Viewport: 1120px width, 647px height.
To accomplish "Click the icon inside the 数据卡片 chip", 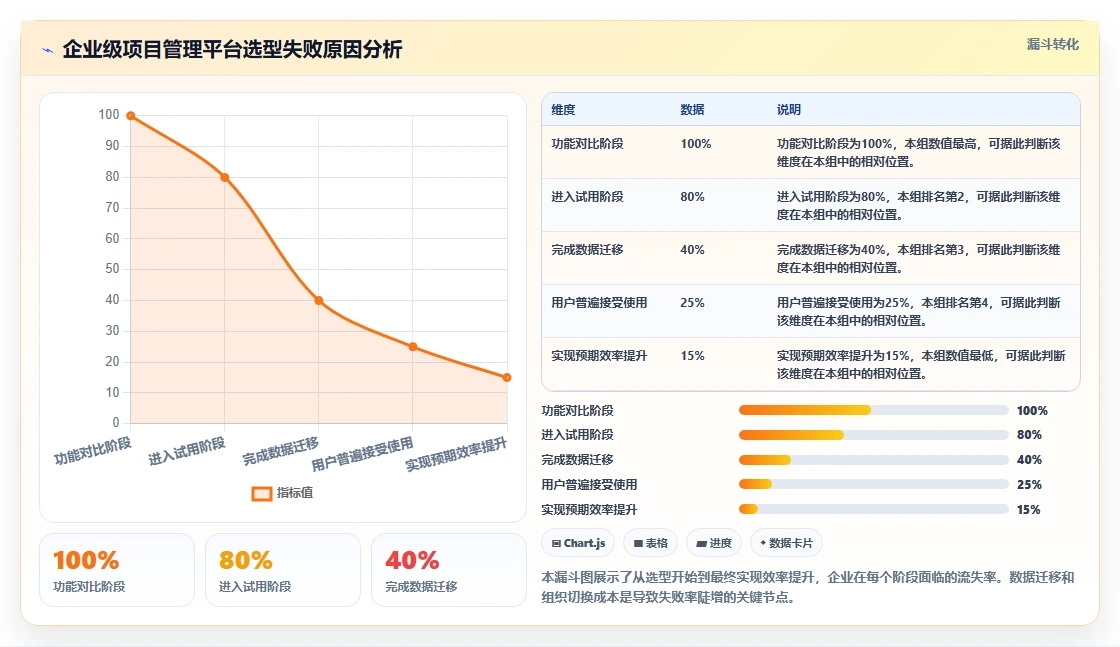I will pyautogui.click(x=763, y=543).
